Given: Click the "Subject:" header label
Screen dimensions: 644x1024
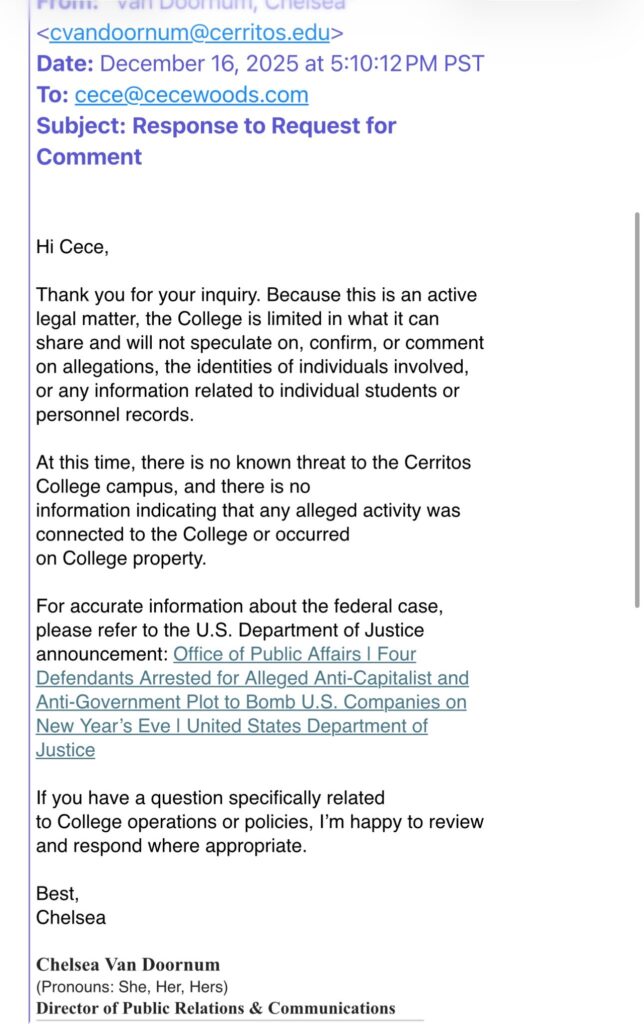Looking at the screenshot, I should click(x=81, y=126).
